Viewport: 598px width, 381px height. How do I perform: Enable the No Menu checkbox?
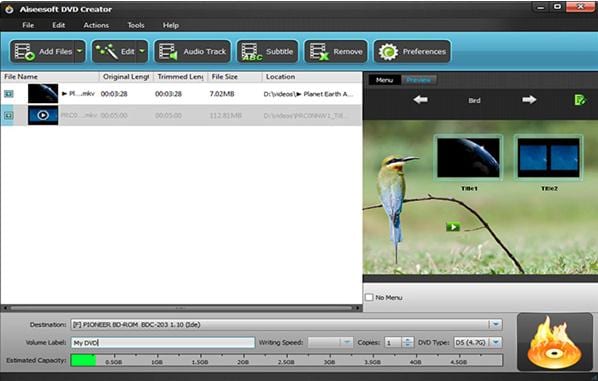[369, 297]
